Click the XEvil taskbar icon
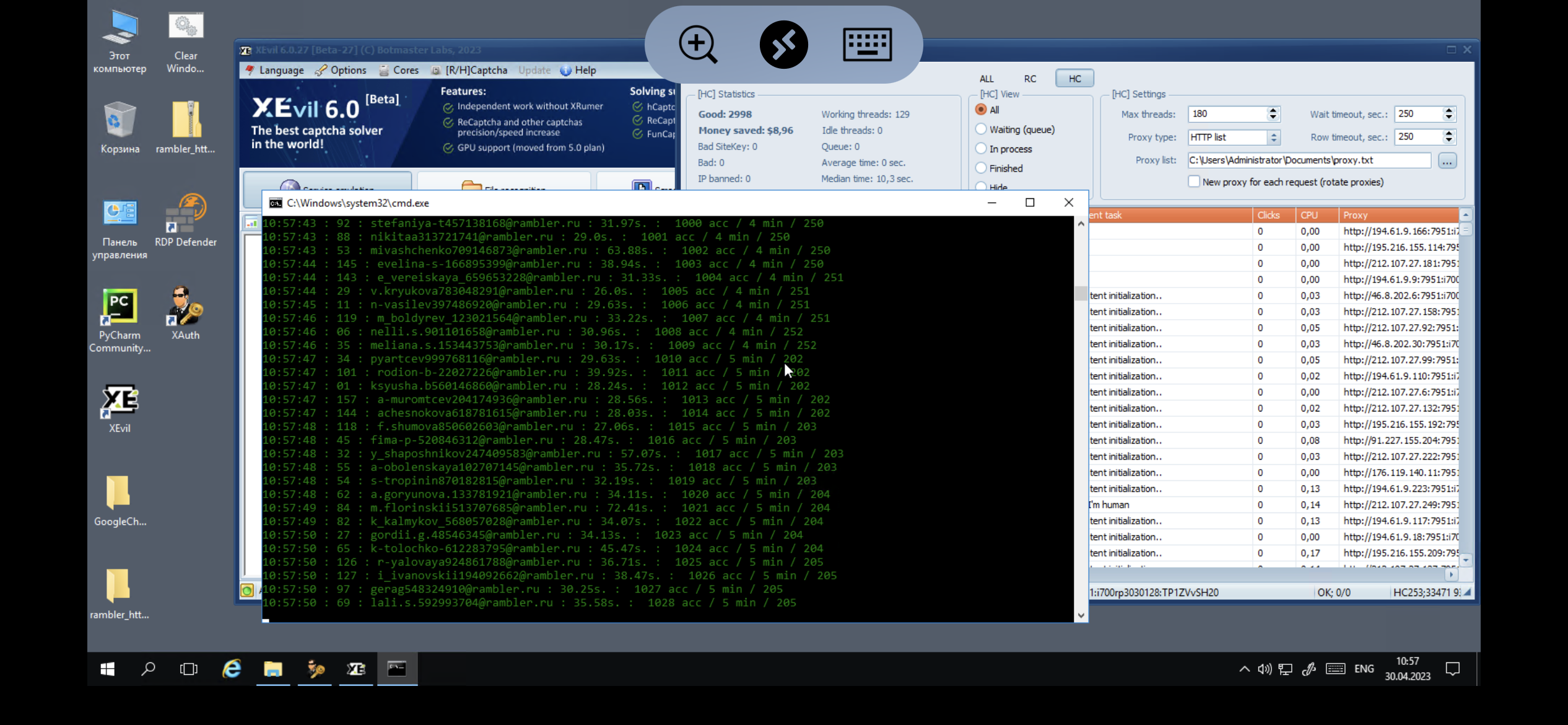This screenshot has width=1568, height=725. (356, 669)
